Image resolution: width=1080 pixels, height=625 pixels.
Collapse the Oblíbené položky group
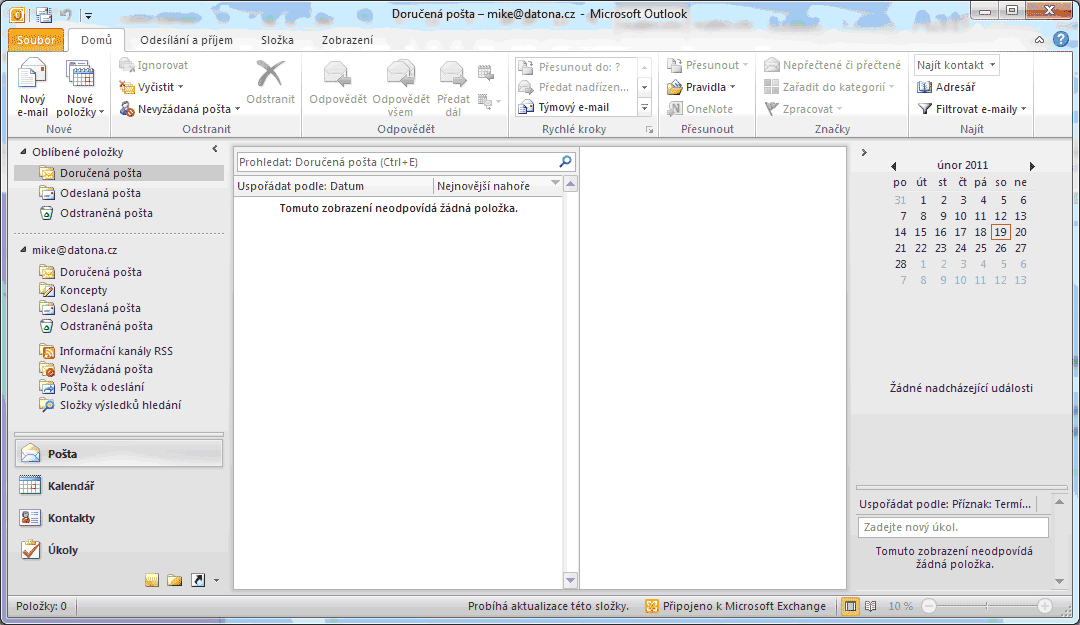tap(23, 152)
